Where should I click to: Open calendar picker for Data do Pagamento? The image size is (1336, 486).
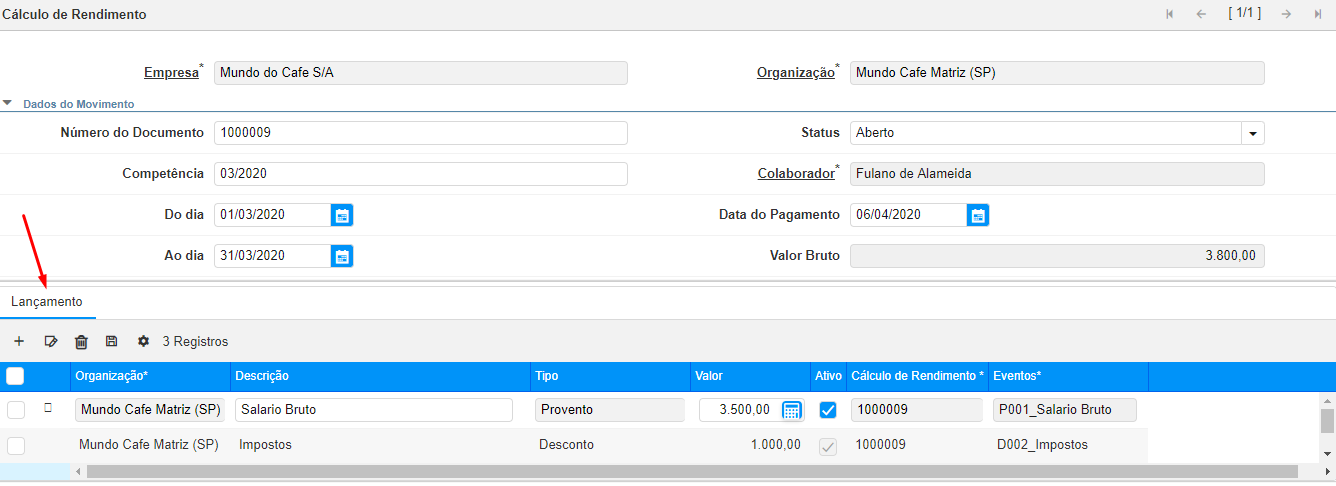coord(978,215)
